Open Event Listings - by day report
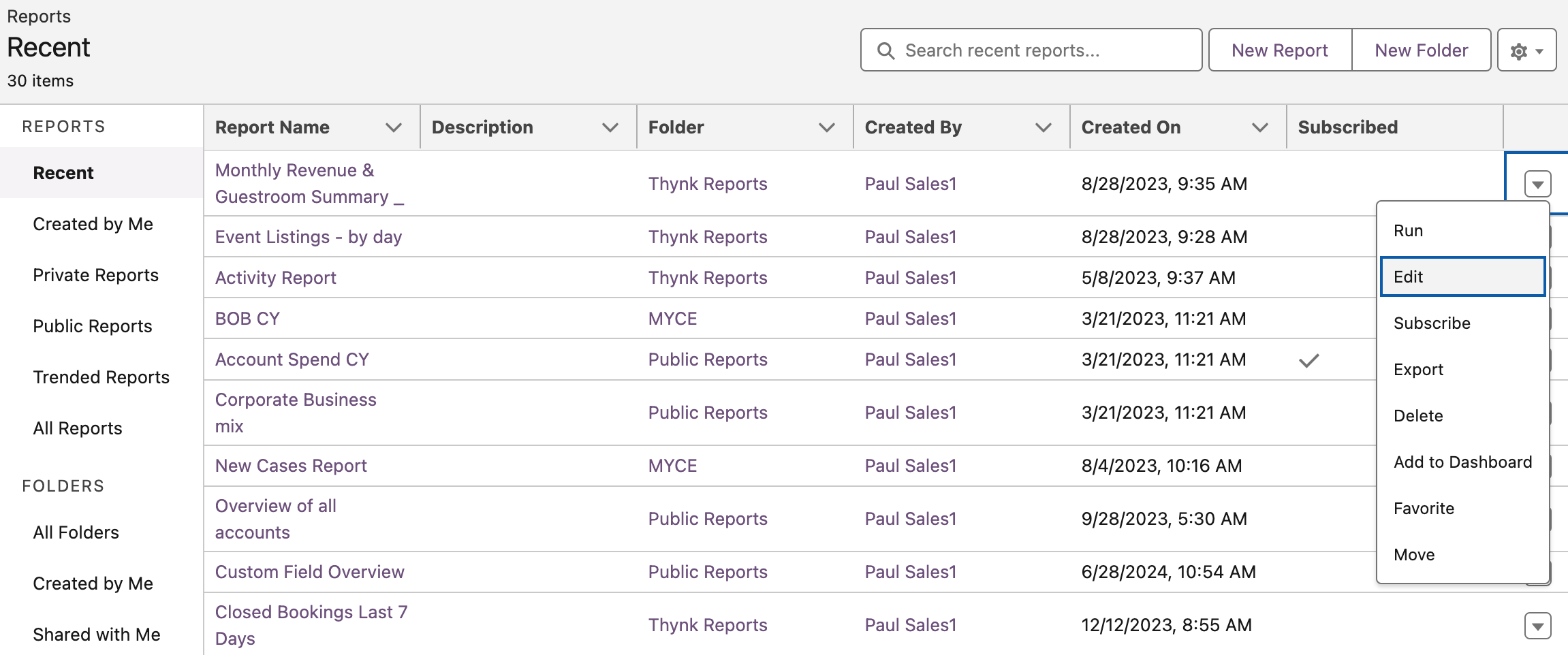1568x655 pixels. click(x=309, y=237)
